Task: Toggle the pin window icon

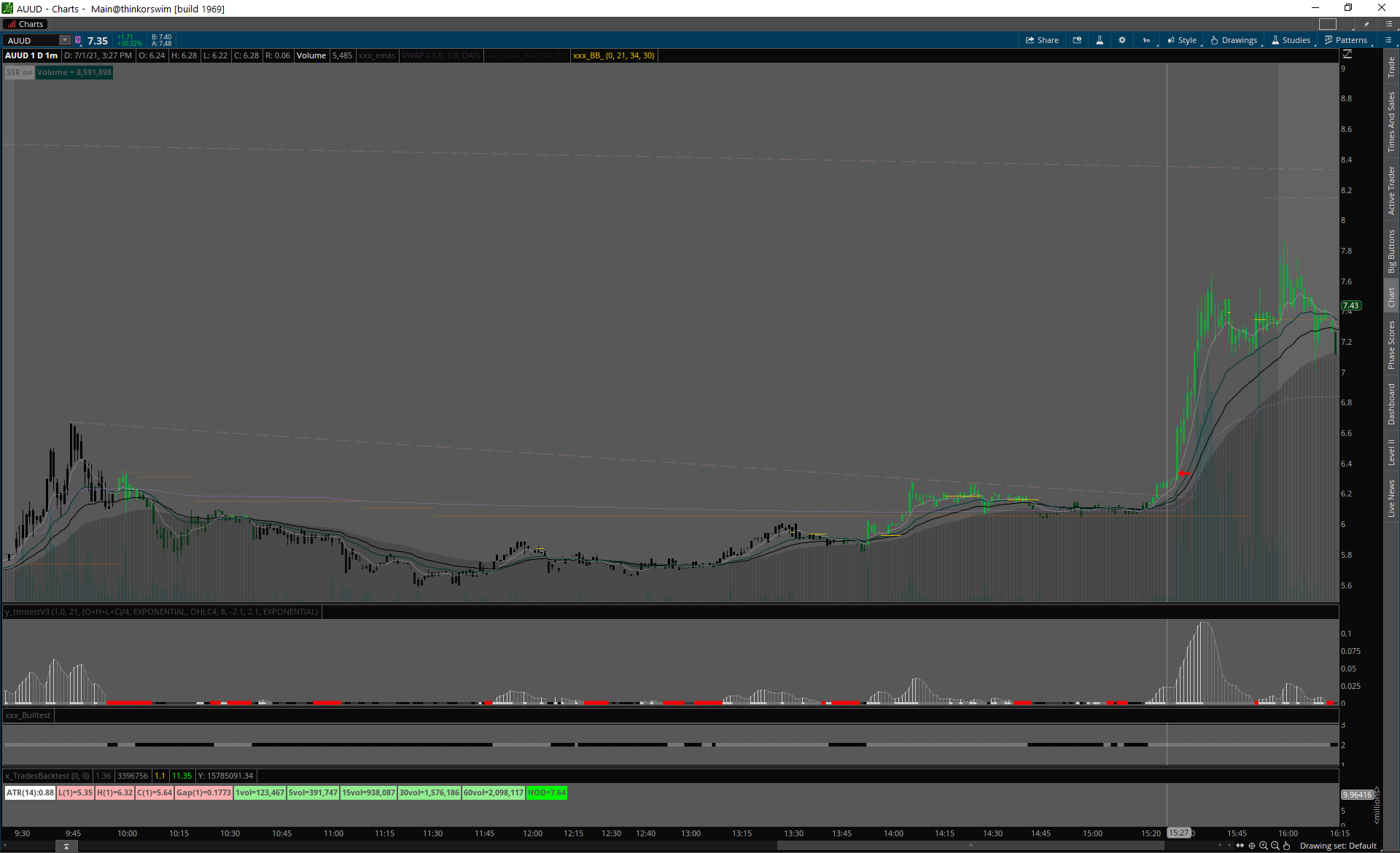Action: [1366, 24]
